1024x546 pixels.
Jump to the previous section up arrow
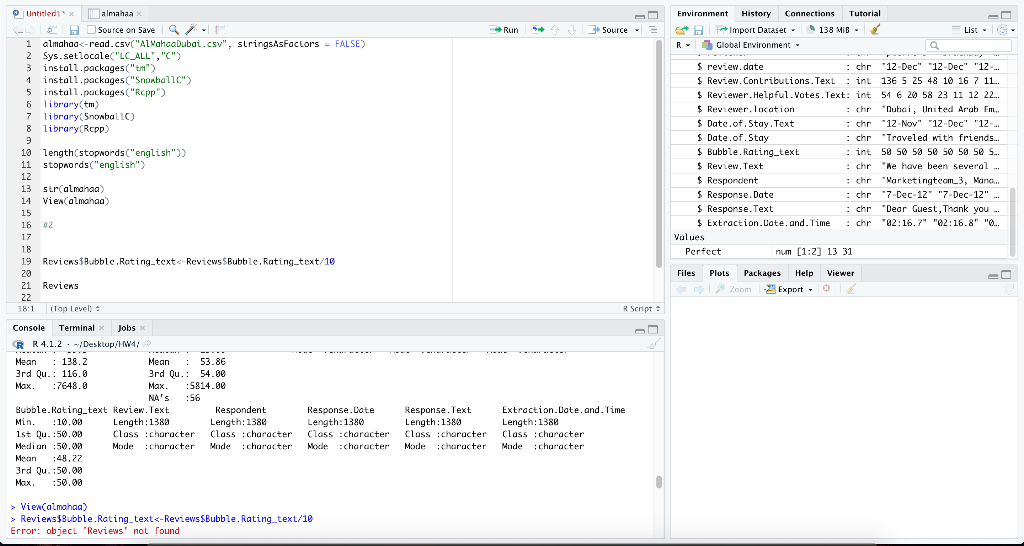pos(556,30)
